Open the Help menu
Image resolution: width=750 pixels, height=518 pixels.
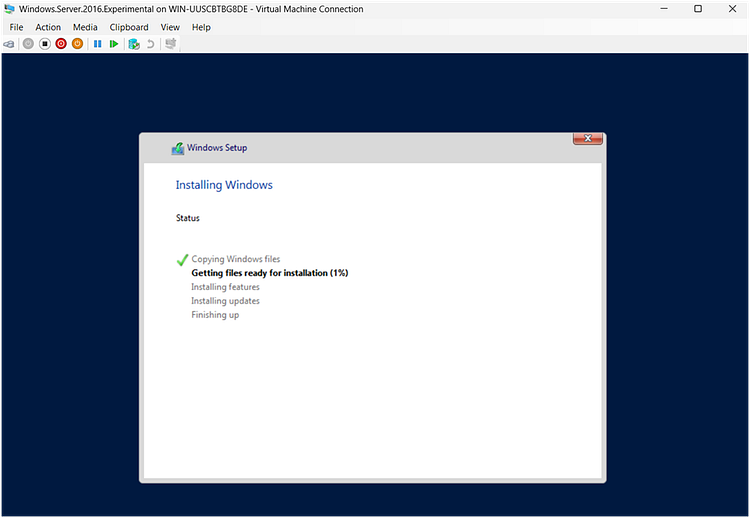click(201, 27)
